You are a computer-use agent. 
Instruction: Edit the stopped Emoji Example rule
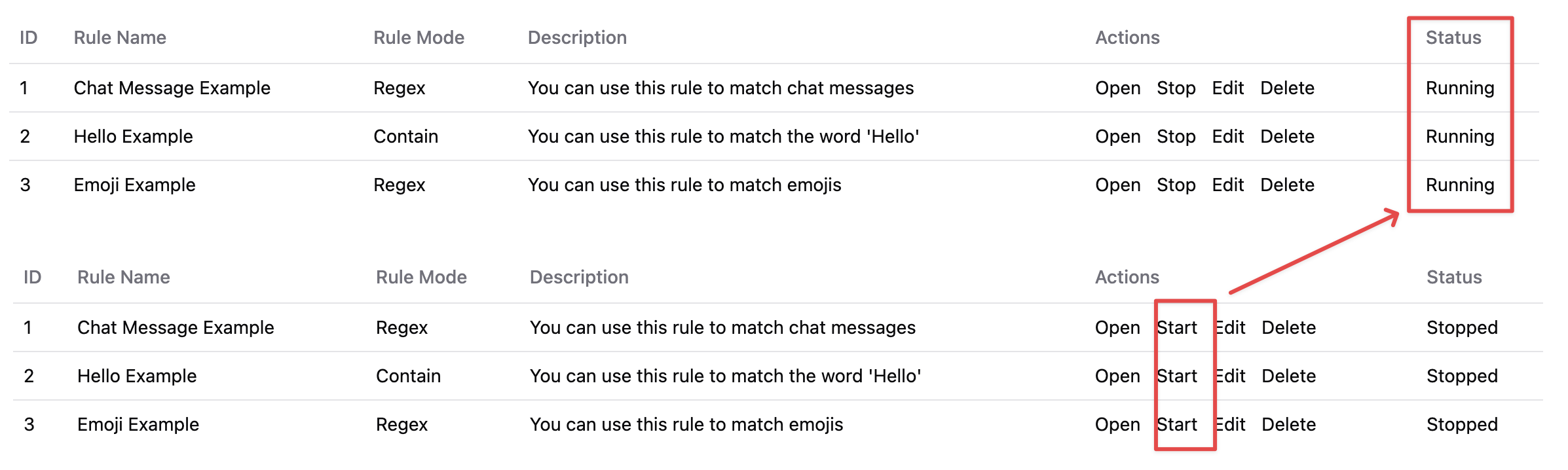[1230, 425]
